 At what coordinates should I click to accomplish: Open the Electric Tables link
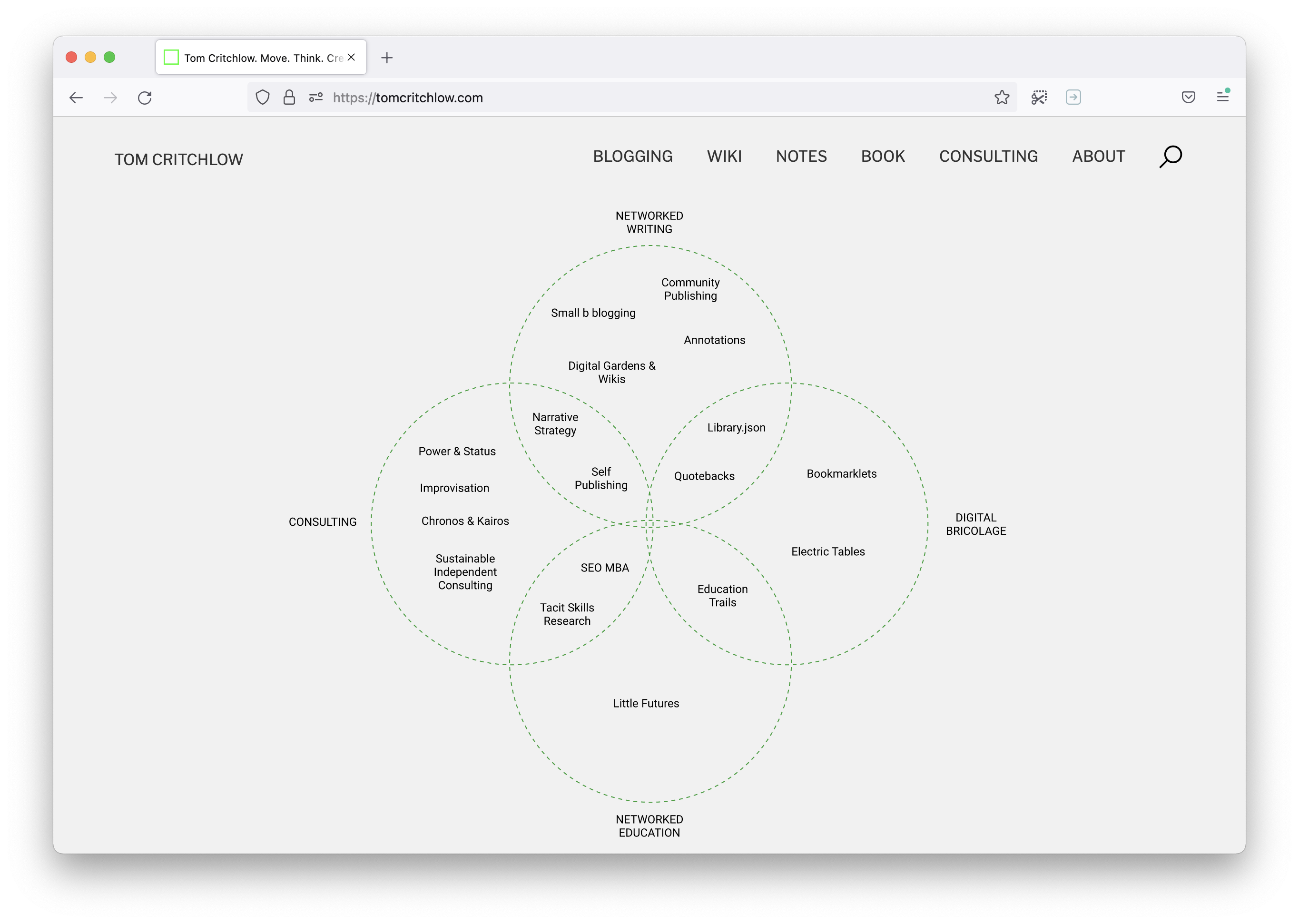[828, 551]
